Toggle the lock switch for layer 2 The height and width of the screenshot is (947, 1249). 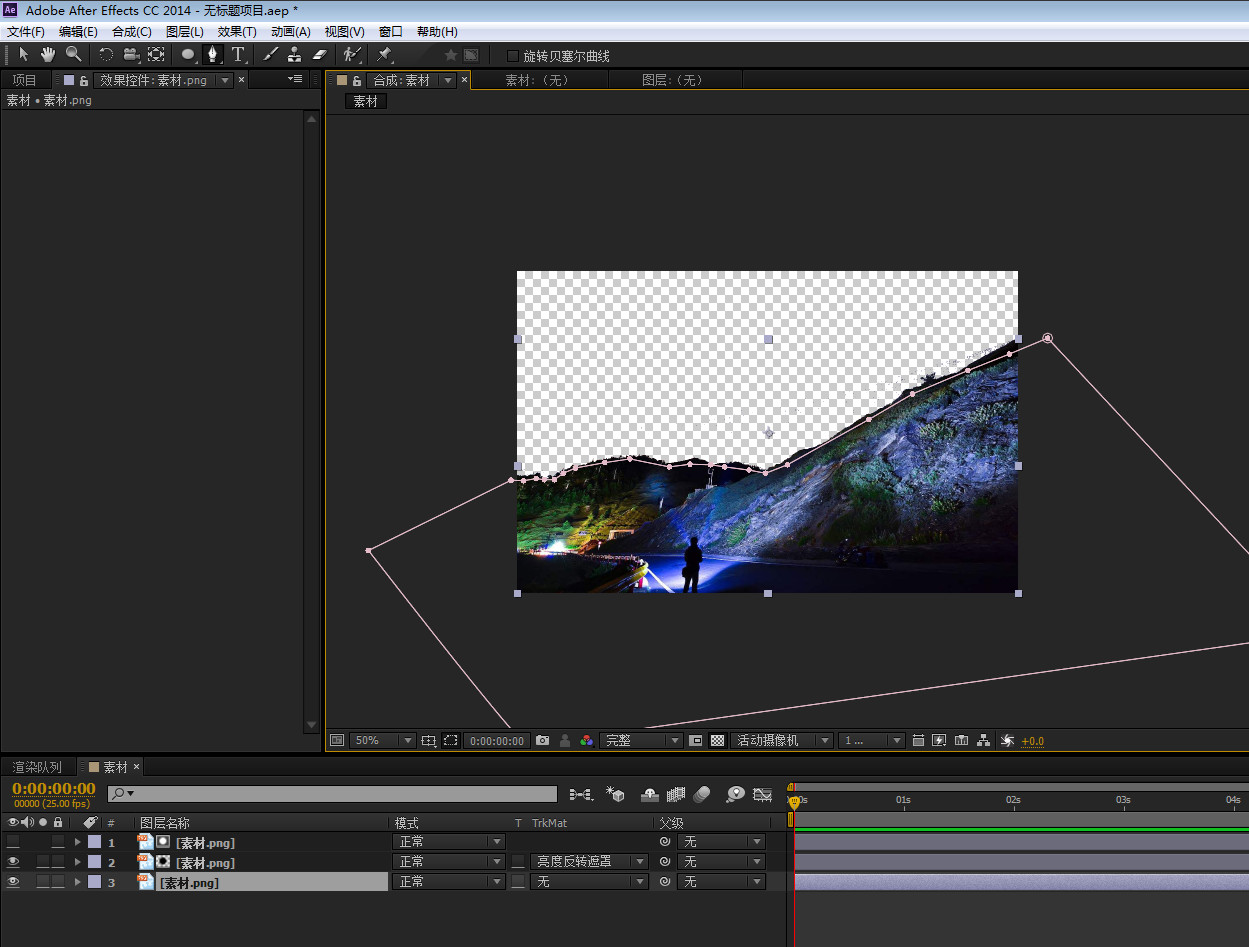click(x=58, y=862)
